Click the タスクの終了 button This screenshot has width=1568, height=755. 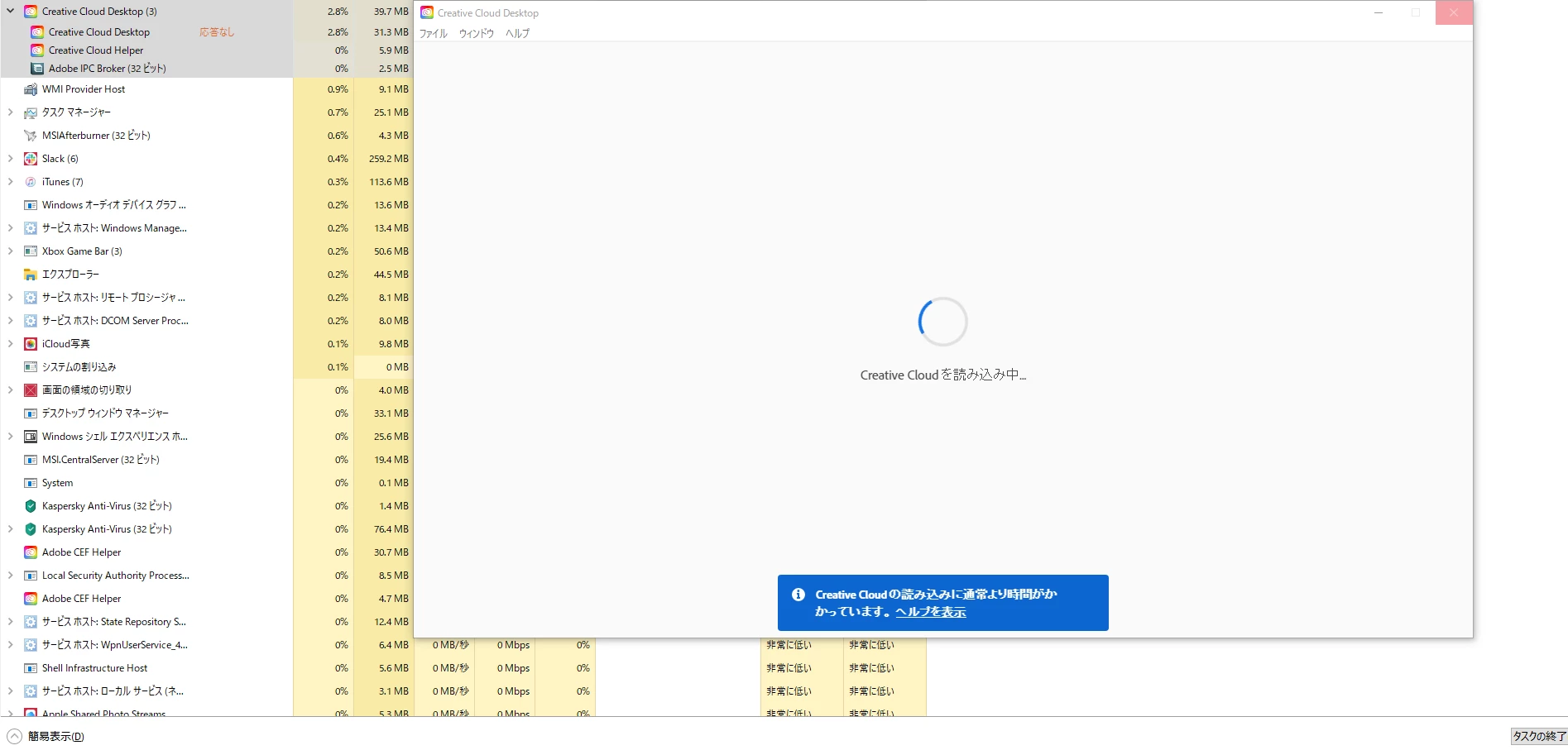click(x=1539, y=736)
